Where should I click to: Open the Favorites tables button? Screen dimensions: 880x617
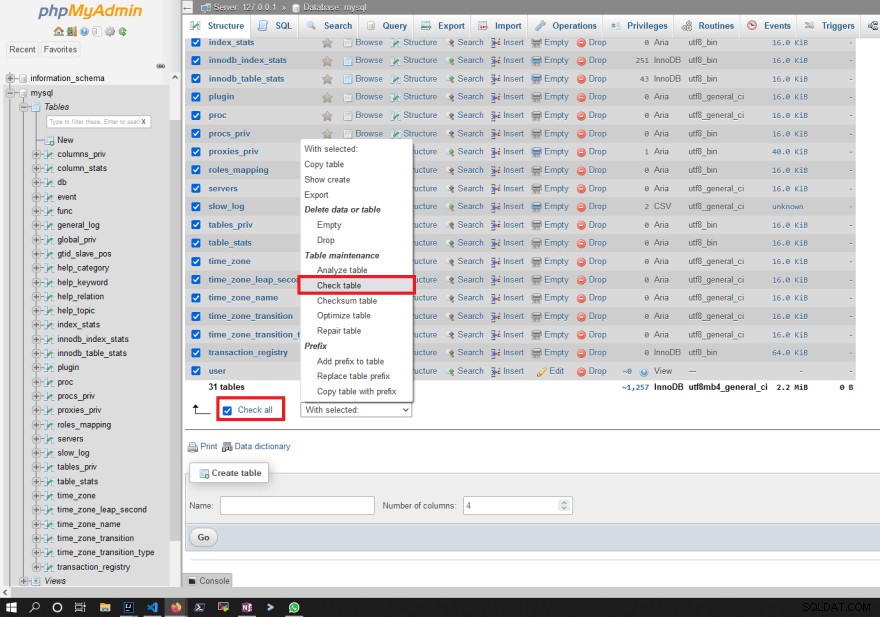tap(60, 49)
